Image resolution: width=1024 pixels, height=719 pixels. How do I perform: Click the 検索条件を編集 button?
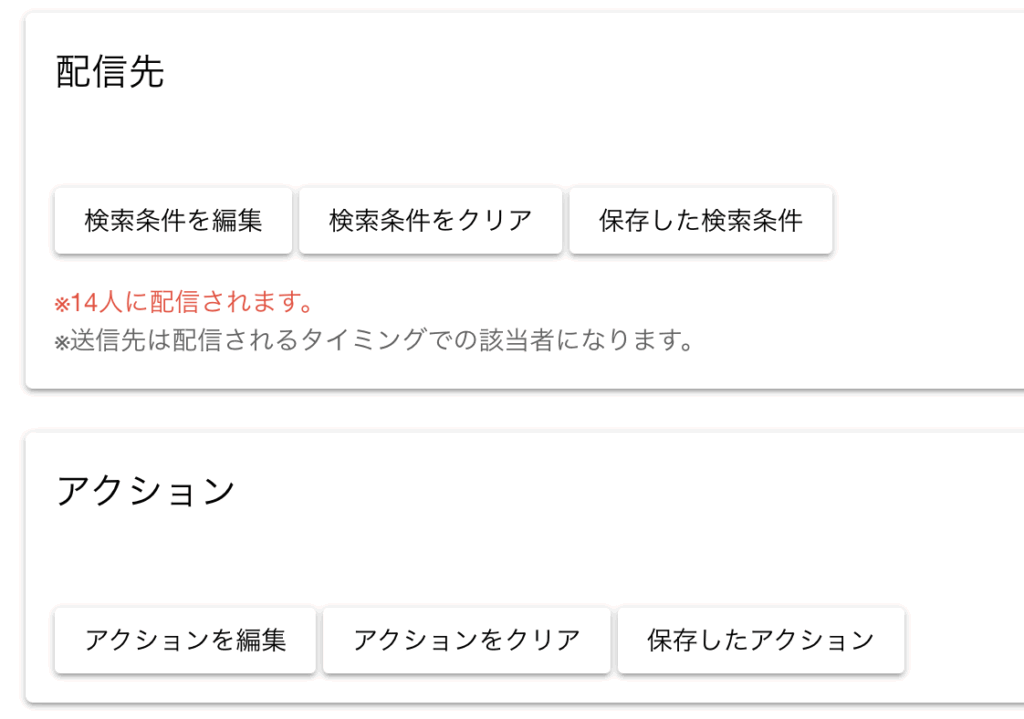click(173, 220)
